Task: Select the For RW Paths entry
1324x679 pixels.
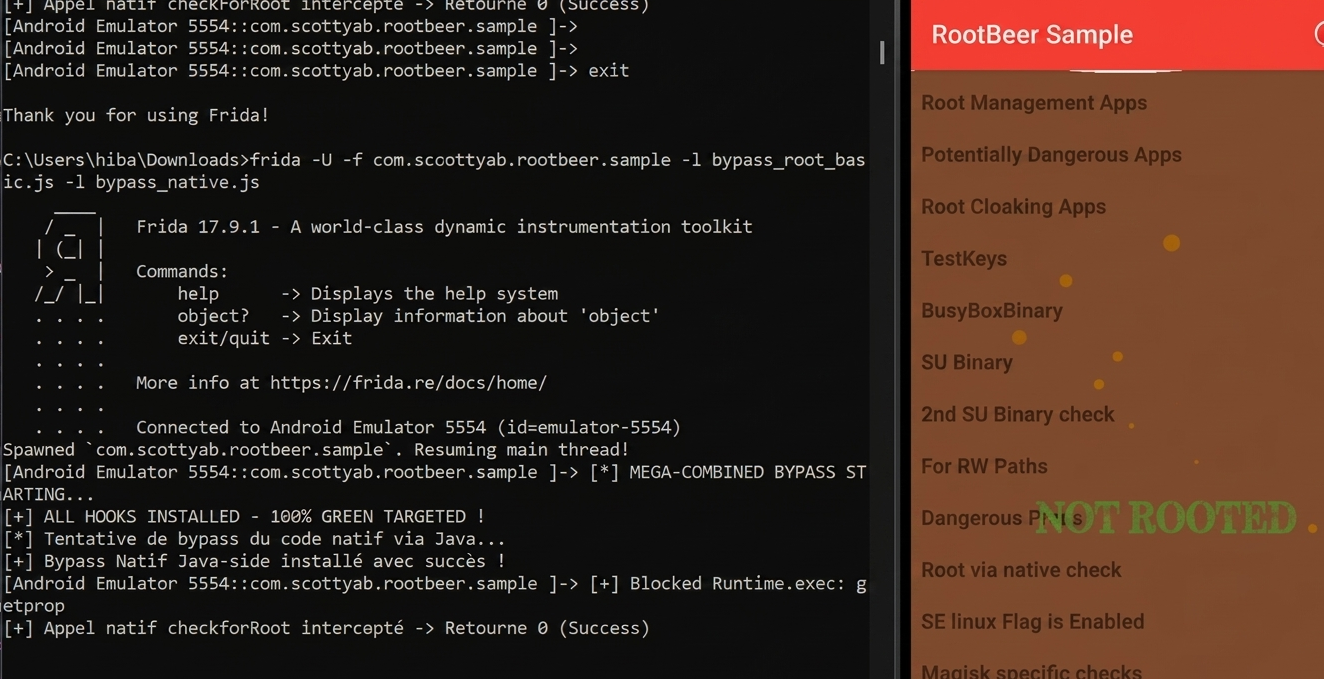Action: coord(1117,467)
